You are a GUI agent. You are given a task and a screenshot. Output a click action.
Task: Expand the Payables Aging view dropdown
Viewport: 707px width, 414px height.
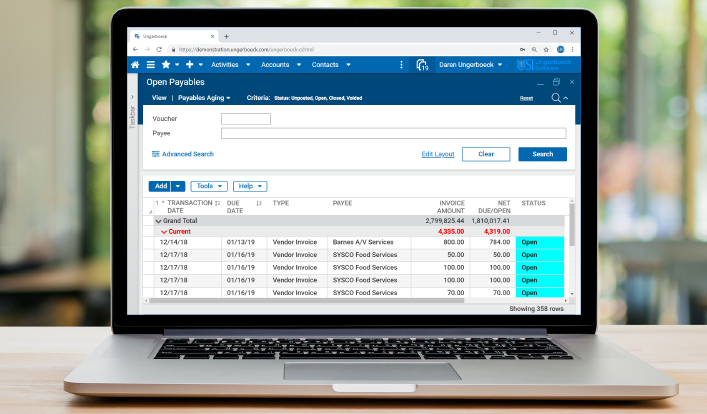(204, 98)
